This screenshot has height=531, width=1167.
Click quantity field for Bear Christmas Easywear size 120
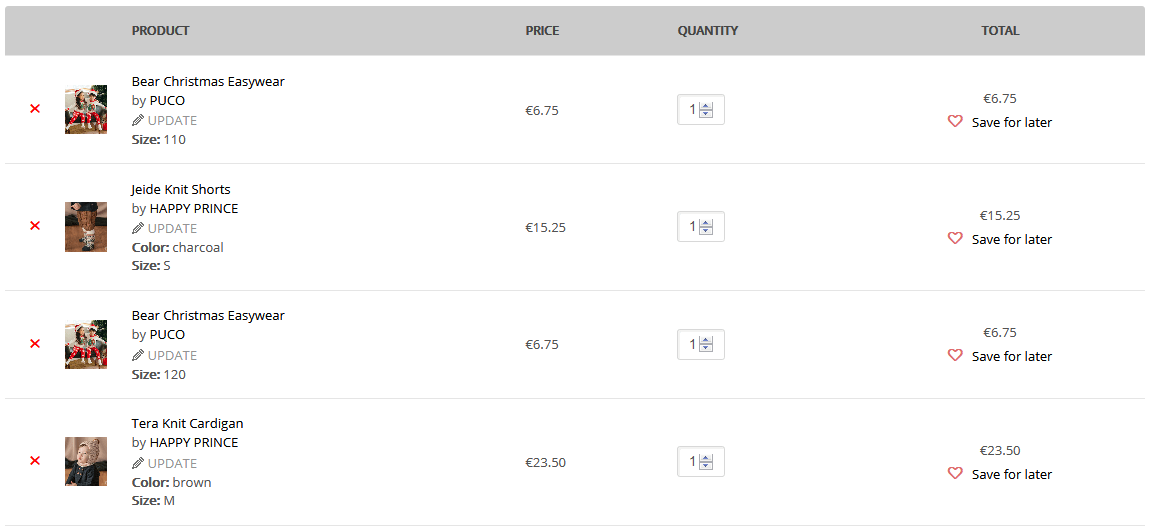(700, 344)
